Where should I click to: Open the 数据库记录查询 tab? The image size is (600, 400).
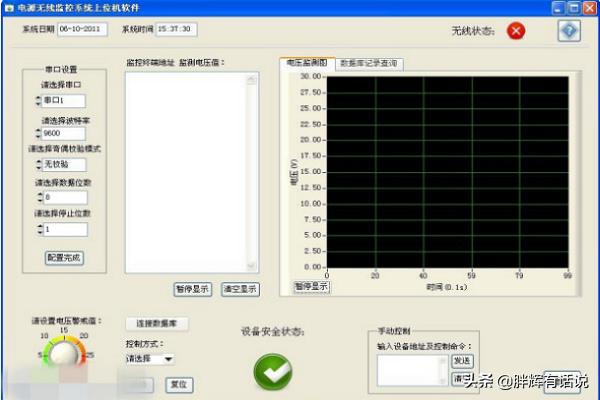(x=368, y=63)
